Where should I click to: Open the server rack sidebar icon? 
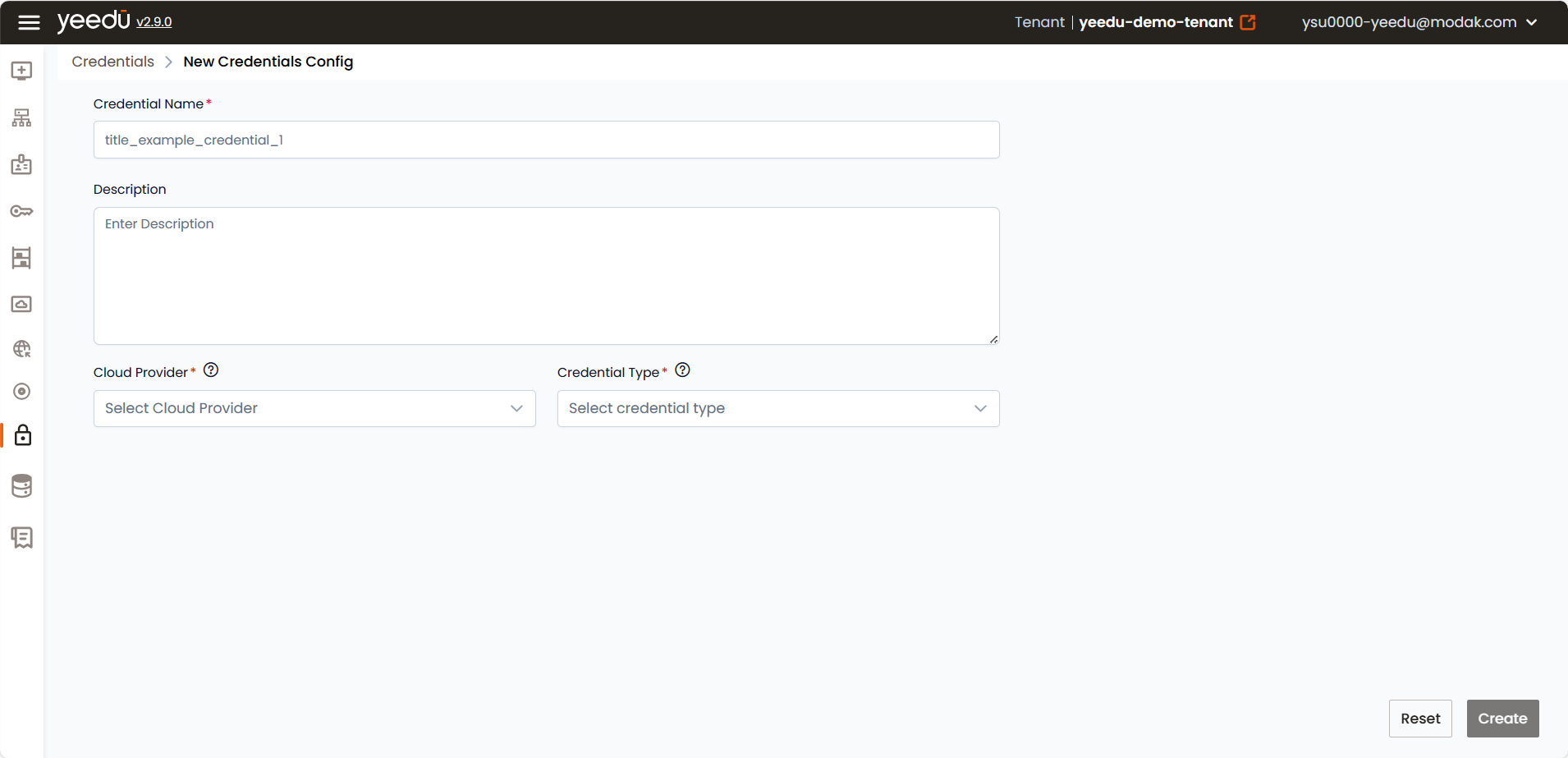[x=22, y=258]
